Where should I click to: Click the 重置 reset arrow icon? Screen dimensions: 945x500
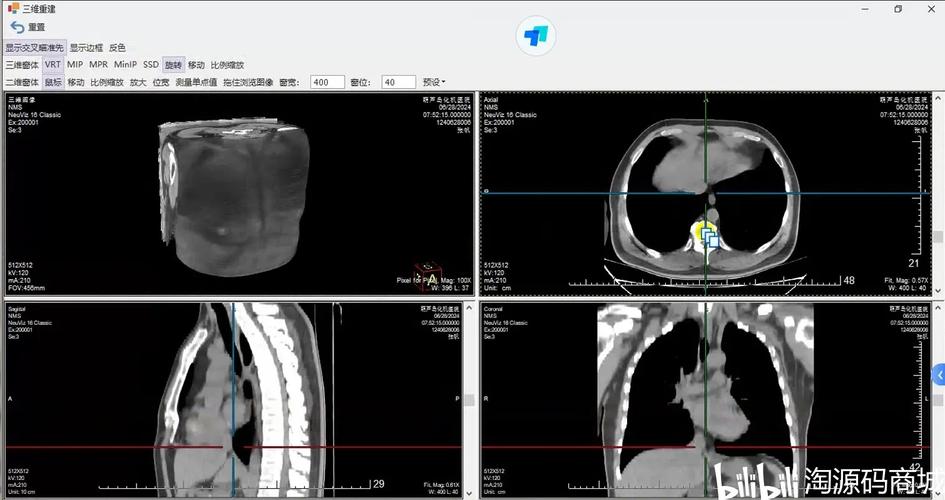(17, 27)
